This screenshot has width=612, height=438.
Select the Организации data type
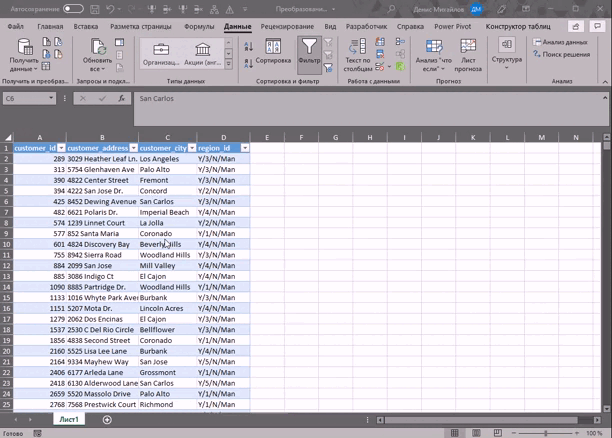pyautogui.click(x=161, y=54)
